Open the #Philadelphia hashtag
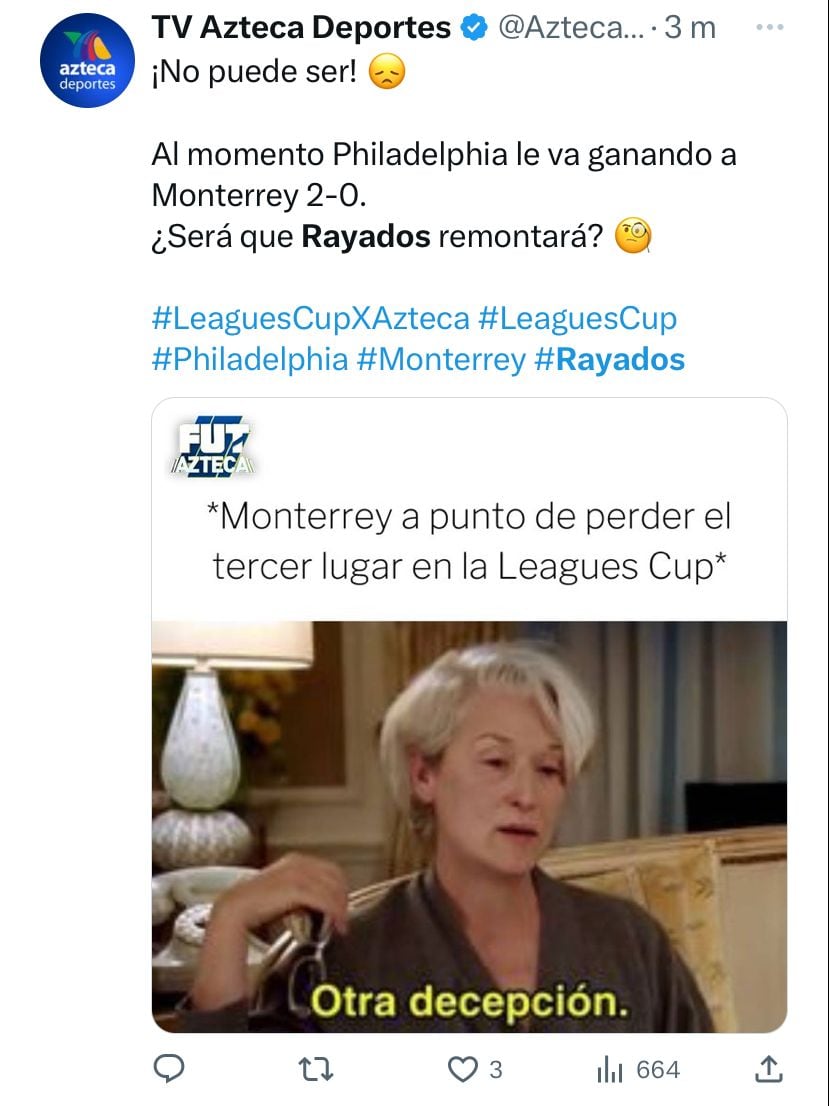The image size is (829, 1106). [x=250, y=360]
